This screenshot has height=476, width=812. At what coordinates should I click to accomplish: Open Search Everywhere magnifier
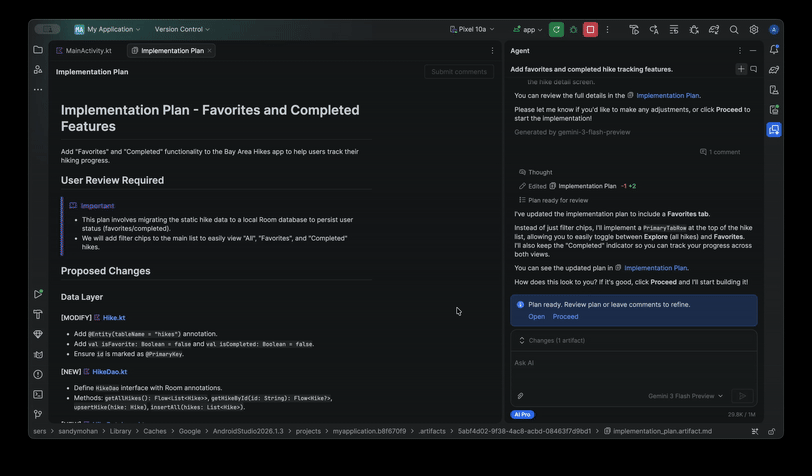tap(734, 30)
